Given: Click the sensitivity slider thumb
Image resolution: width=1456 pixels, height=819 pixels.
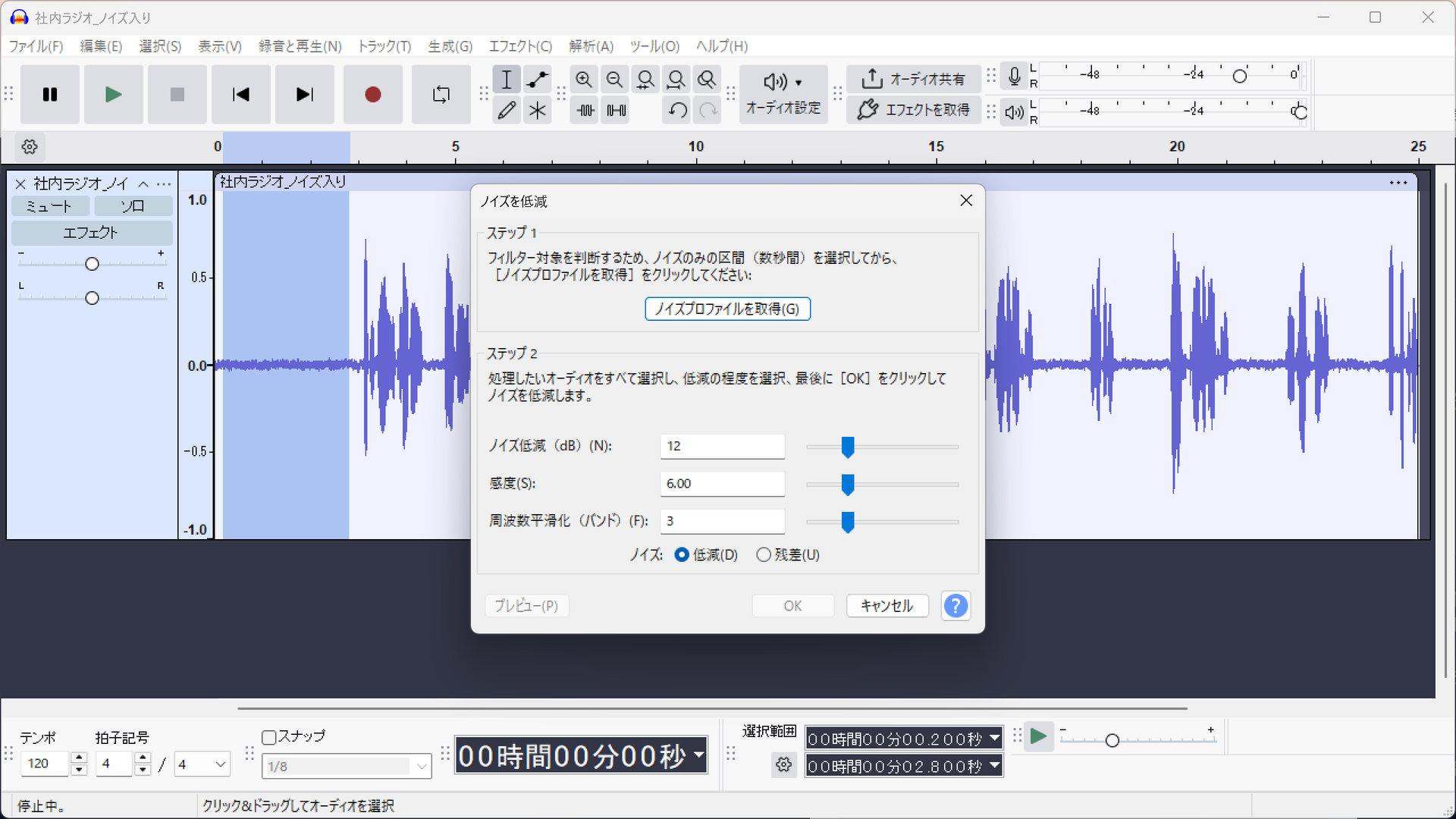Looking at the screenshot, I should pyautogui.click(x=848, y=484).
